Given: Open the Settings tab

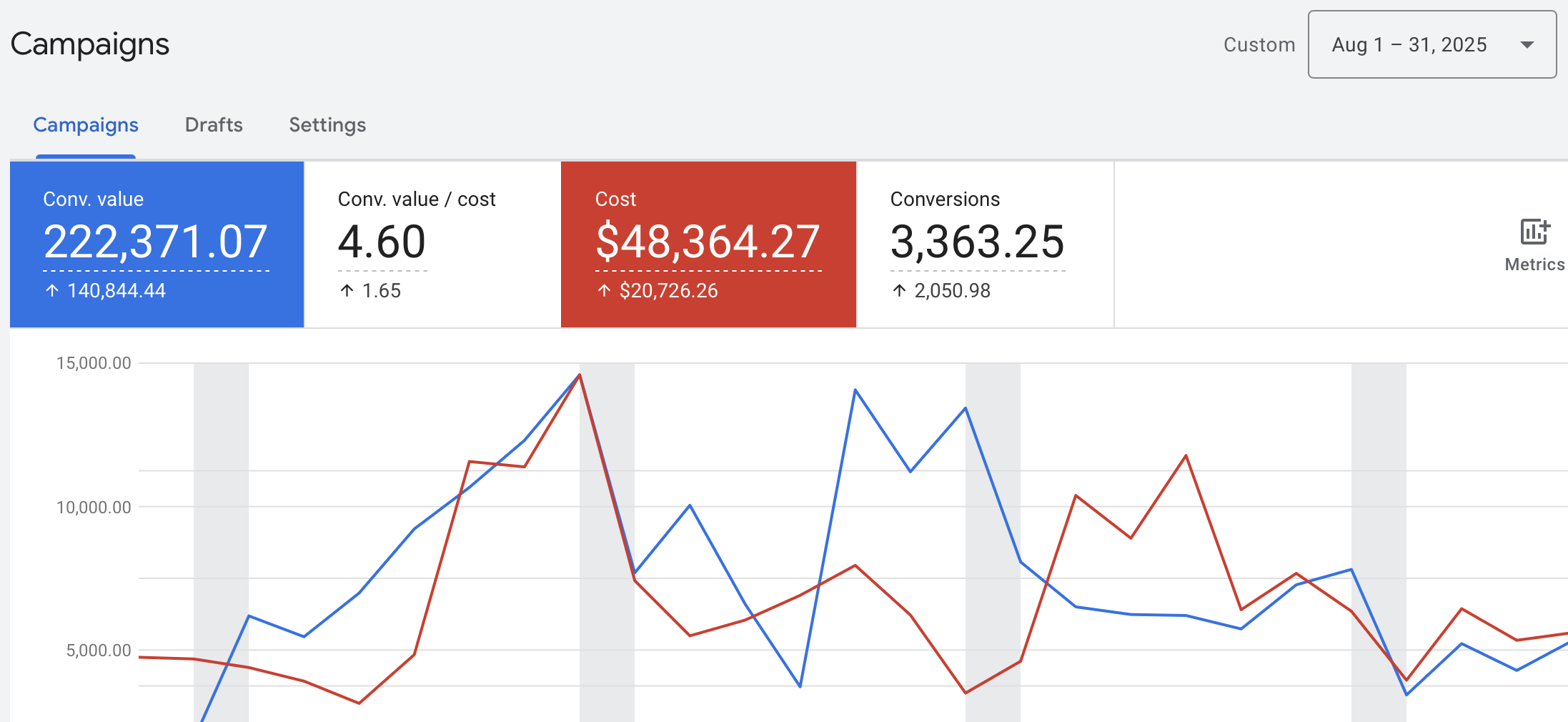Looking at the screenshot, I should [327, 125].
